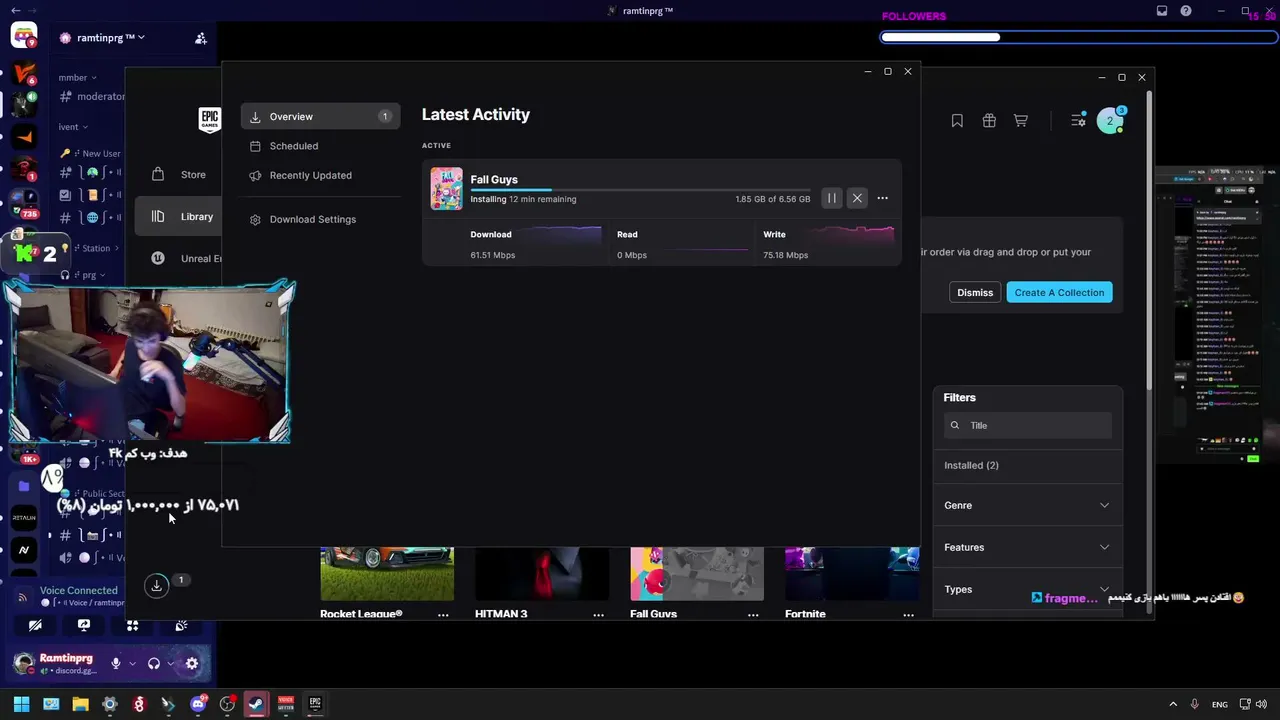Open Discord microphone input options arrow
This screenshot has width=1280, height=720.
(x=131, y=663)
